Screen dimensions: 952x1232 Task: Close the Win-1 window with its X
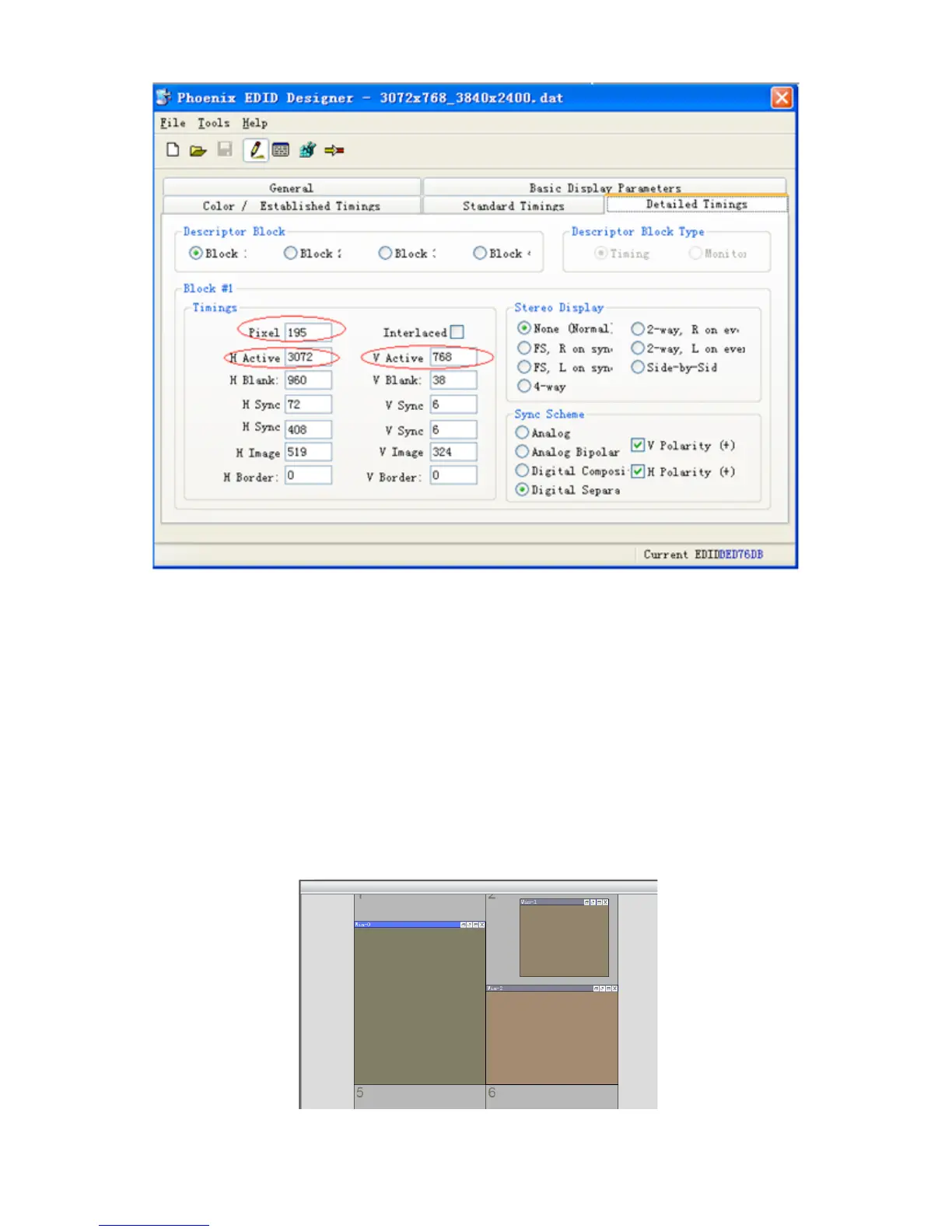click(606, 902)
